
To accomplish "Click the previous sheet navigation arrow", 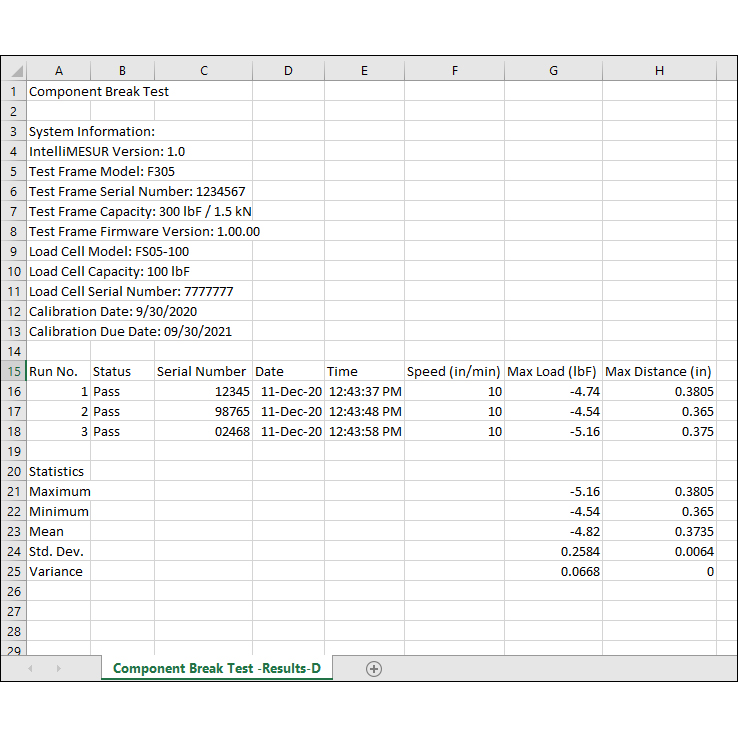I will pyautogui.click(x=30, y=669).
